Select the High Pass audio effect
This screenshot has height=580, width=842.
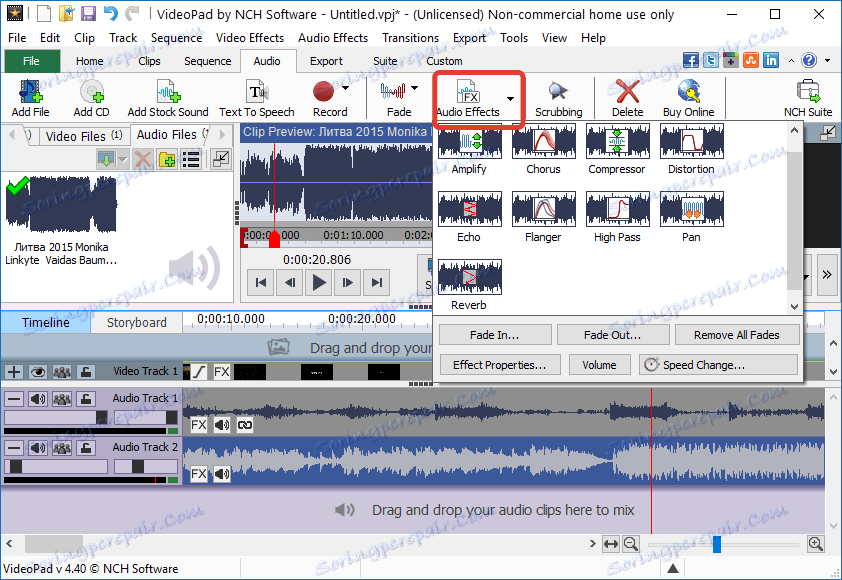coord(617,216)
